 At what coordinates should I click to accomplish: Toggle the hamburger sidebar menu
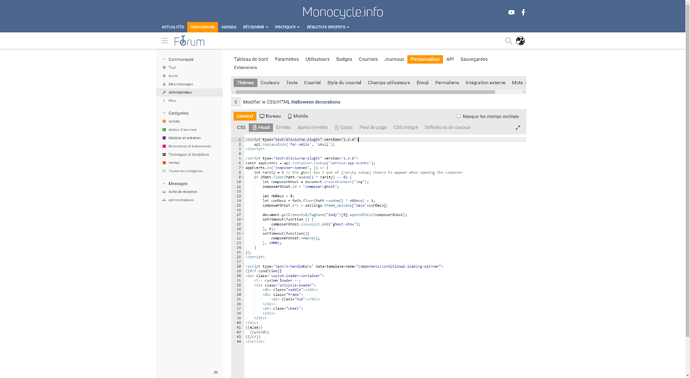click(165, 41)
